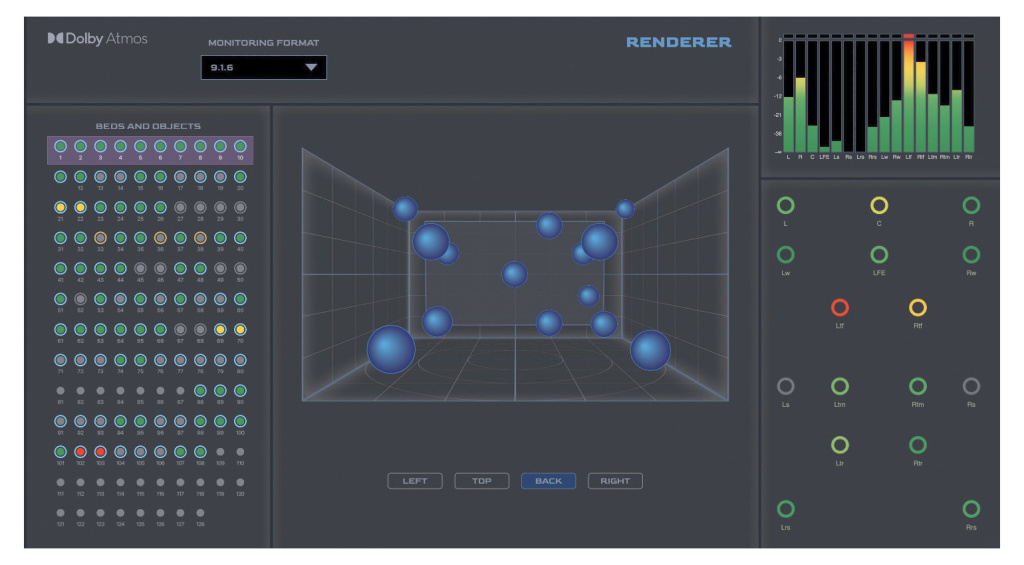Screen dimensions: 1024x565
Task: Click the R speaker indicator
Action: pos(971,206)
